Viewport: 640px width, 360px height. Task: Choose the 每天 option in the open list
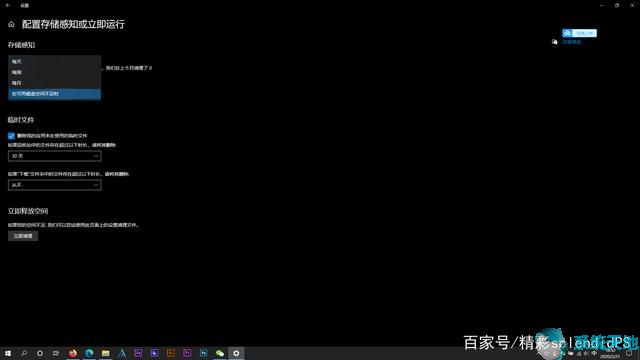[x=54, y=61]
